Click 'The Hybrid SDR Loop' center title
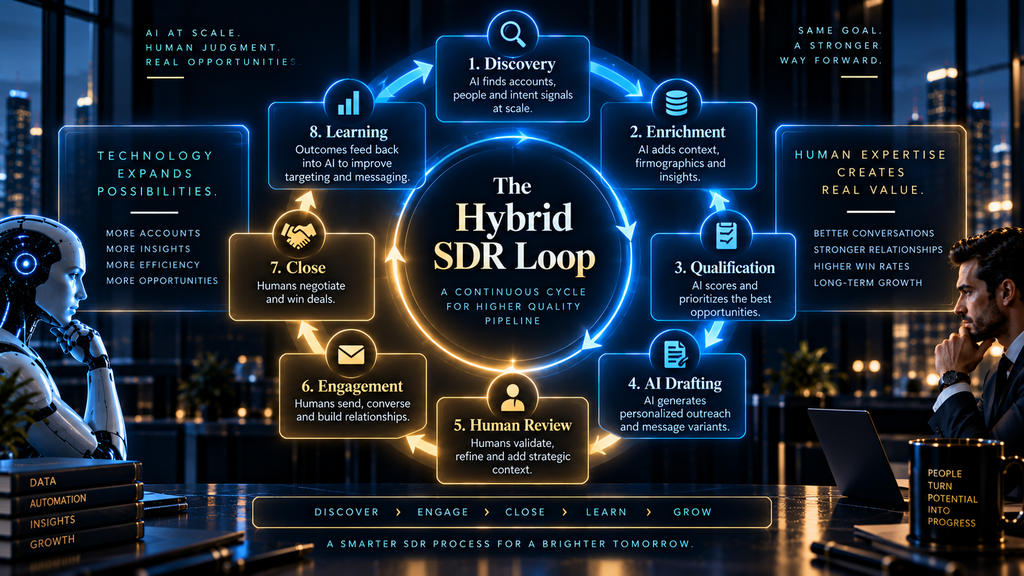 coord(513,225)
